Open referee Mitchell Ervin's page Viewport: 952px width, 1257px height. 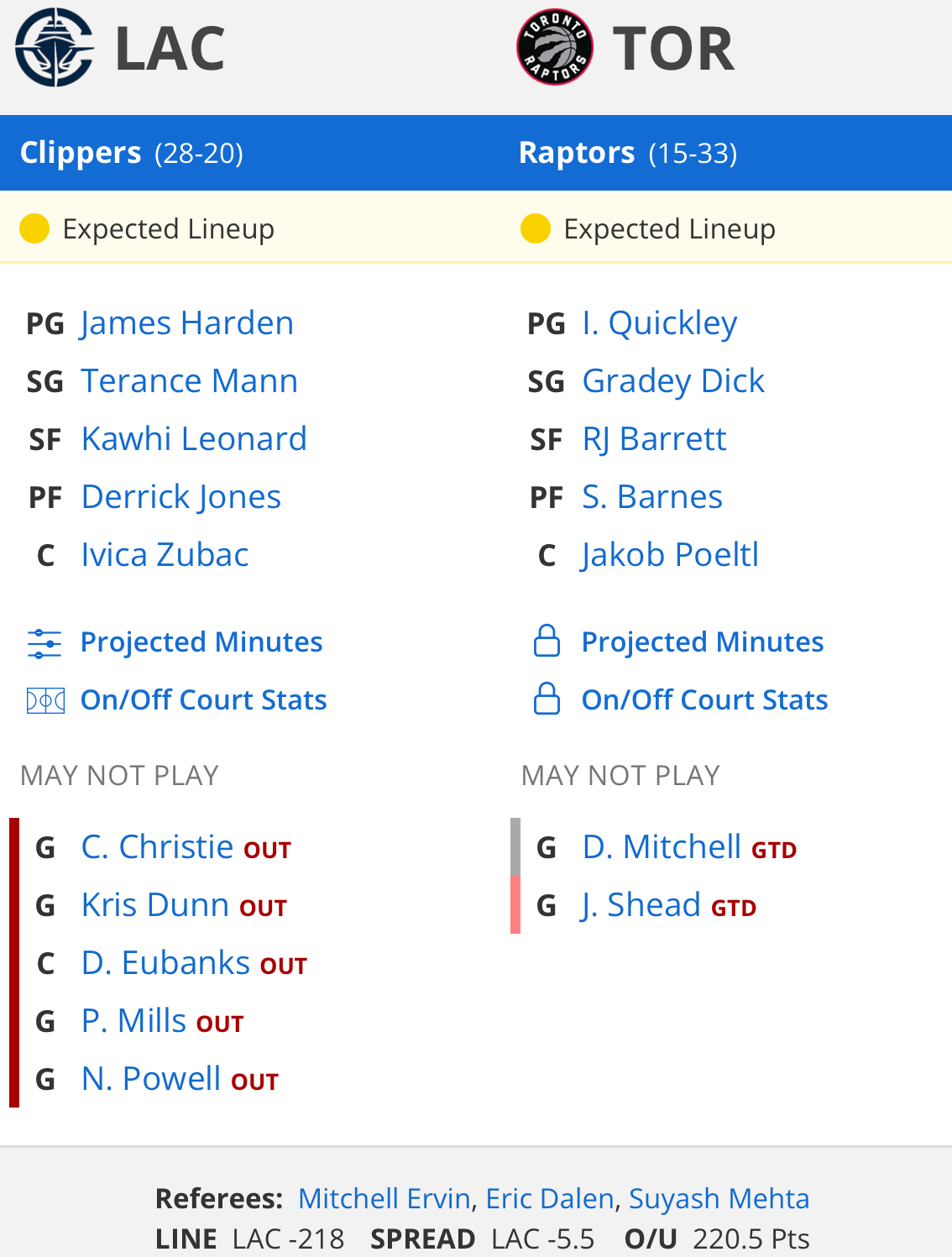pos(384,1198)
